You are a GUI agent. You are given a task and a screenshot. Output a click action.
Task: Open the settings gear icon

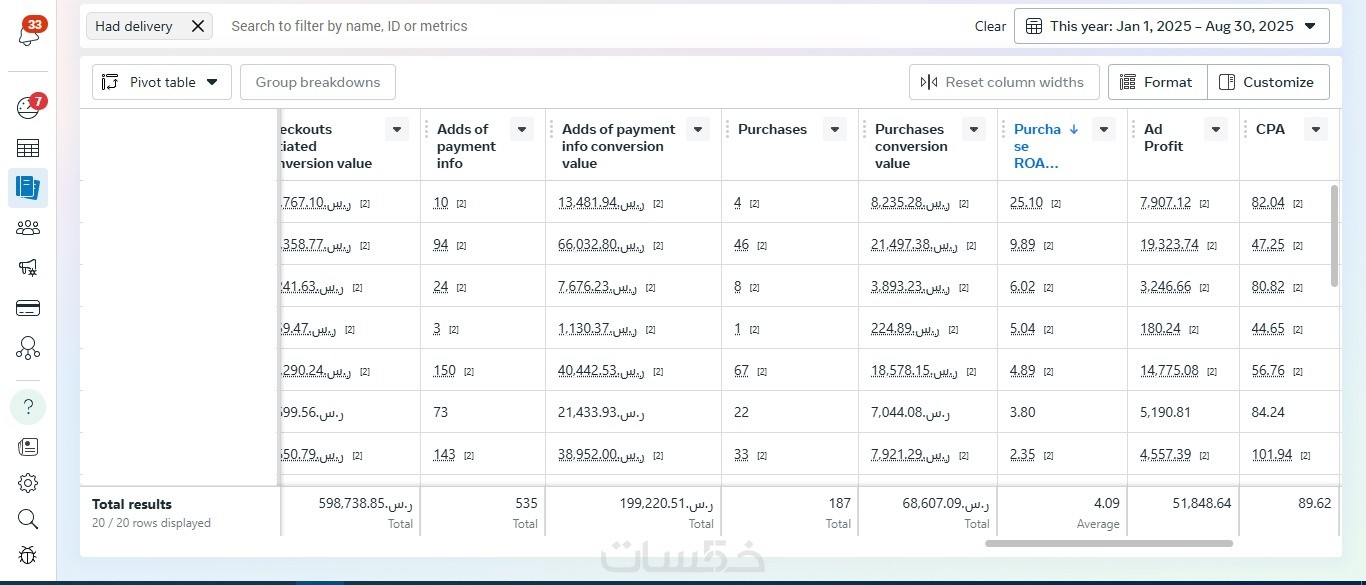[28, 483]
